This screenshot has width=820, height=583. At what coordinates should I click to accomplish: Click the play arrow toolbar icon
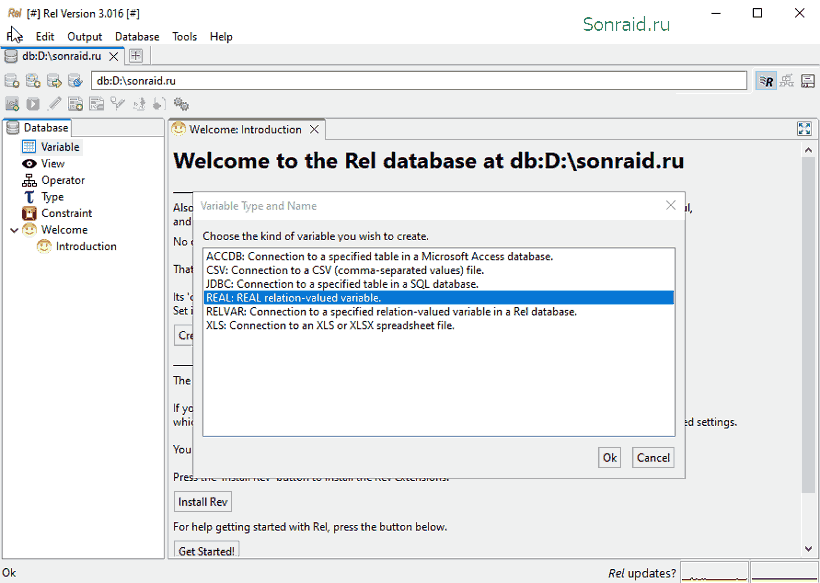pyautogui.click(x=33, y=104)
